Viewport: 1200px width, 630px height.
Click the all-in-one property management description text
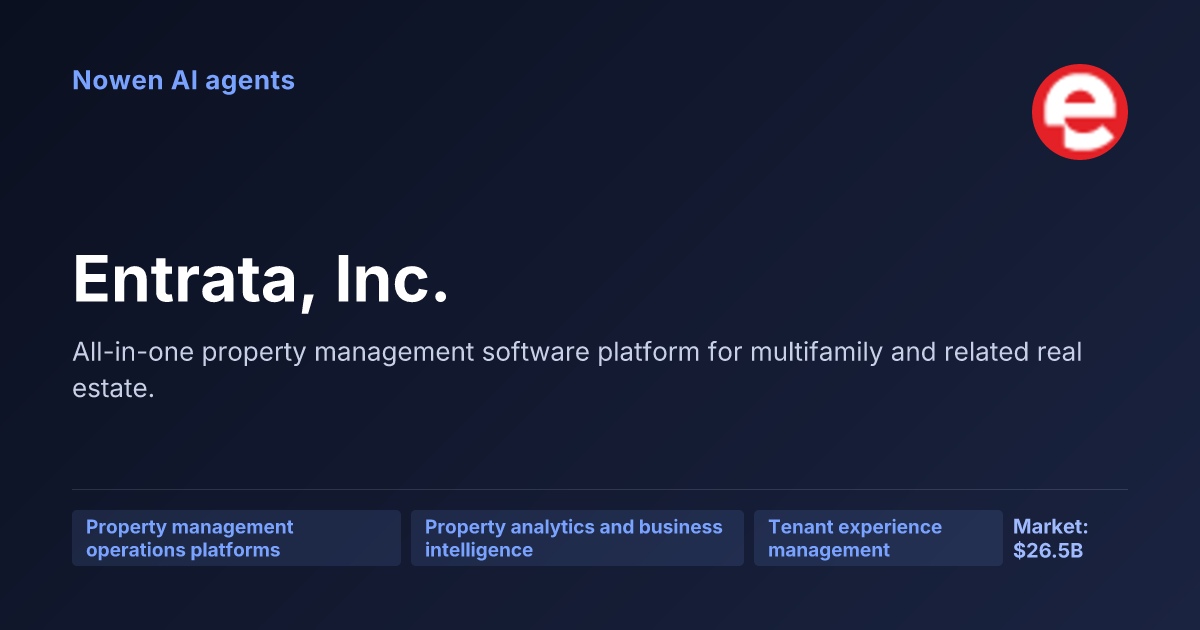coord(577,370)
